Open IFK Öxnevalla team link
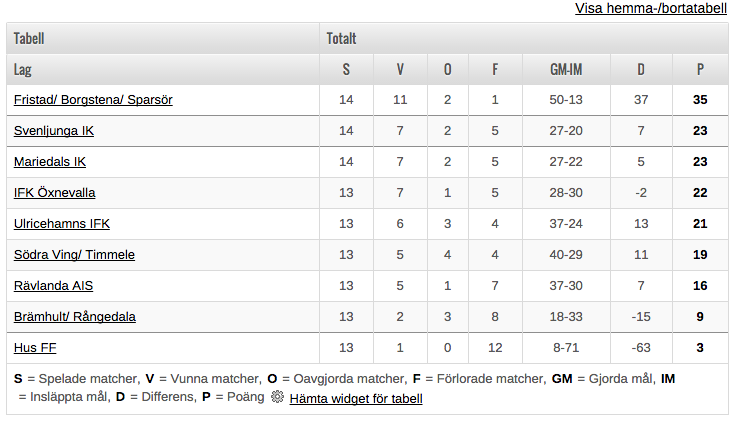 [x=54, y=193]
